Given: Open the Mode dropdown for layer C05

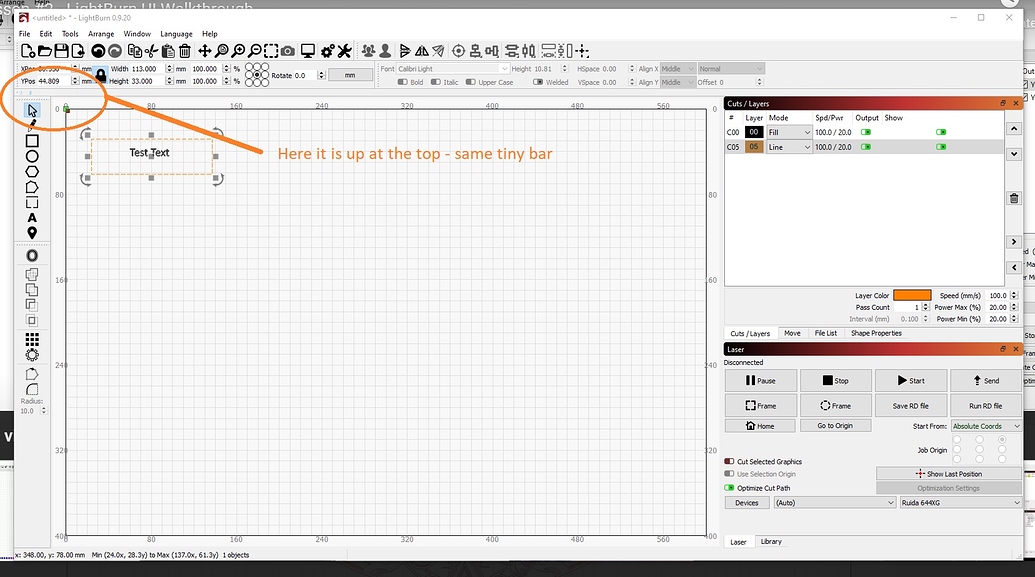Looking at the screenshot, I should [788, 146].
